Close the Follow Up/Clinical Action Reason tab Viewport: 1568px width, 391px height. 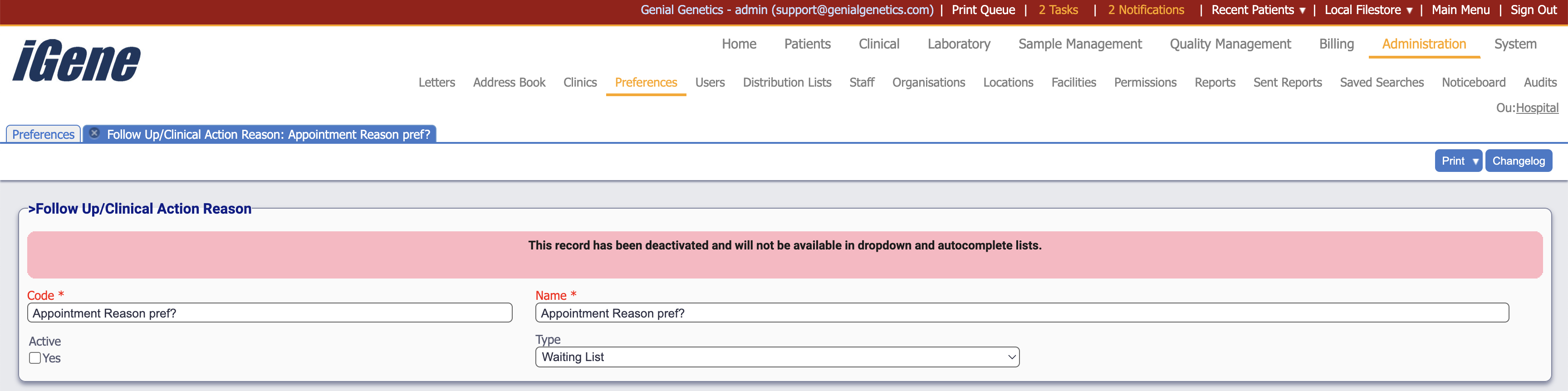(x=94, y=133)
